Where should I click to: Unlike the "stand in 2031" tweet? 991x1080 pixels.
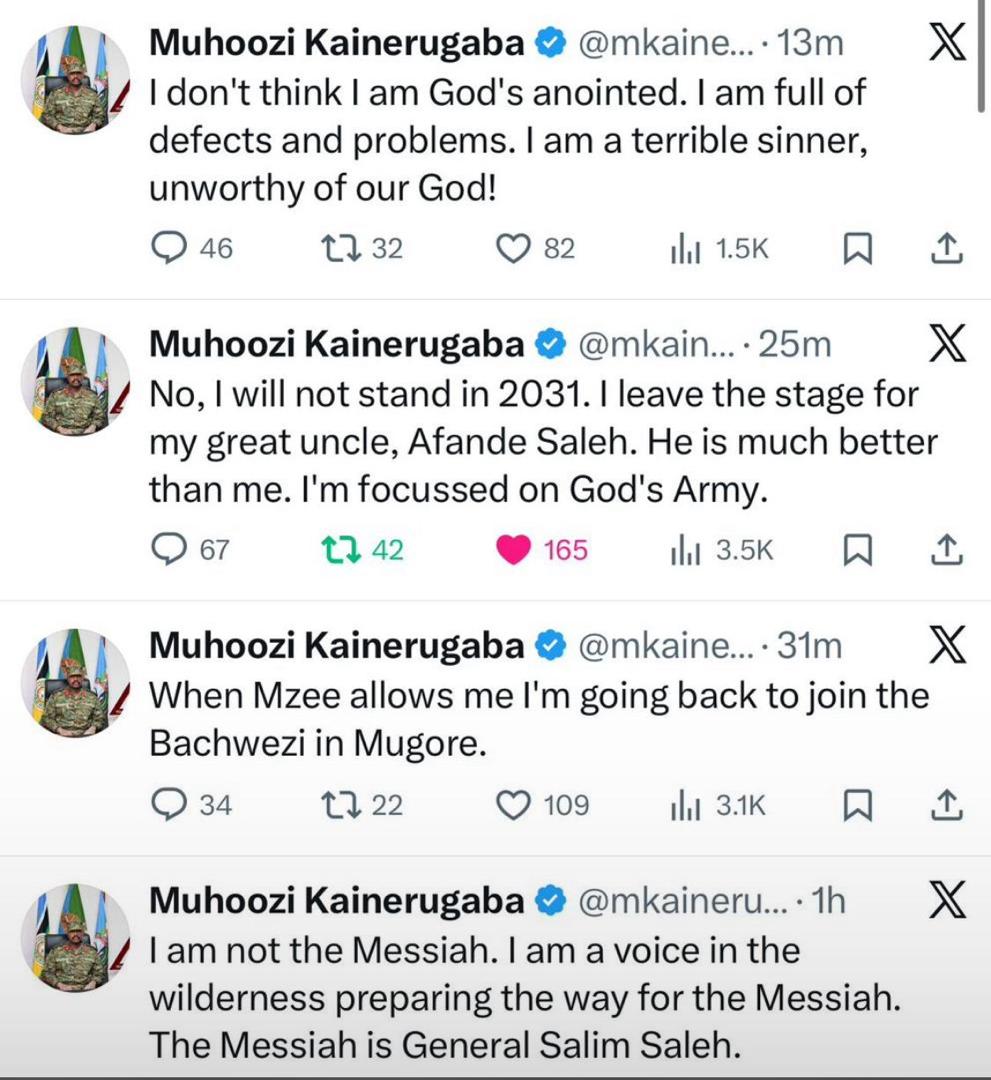513,549
